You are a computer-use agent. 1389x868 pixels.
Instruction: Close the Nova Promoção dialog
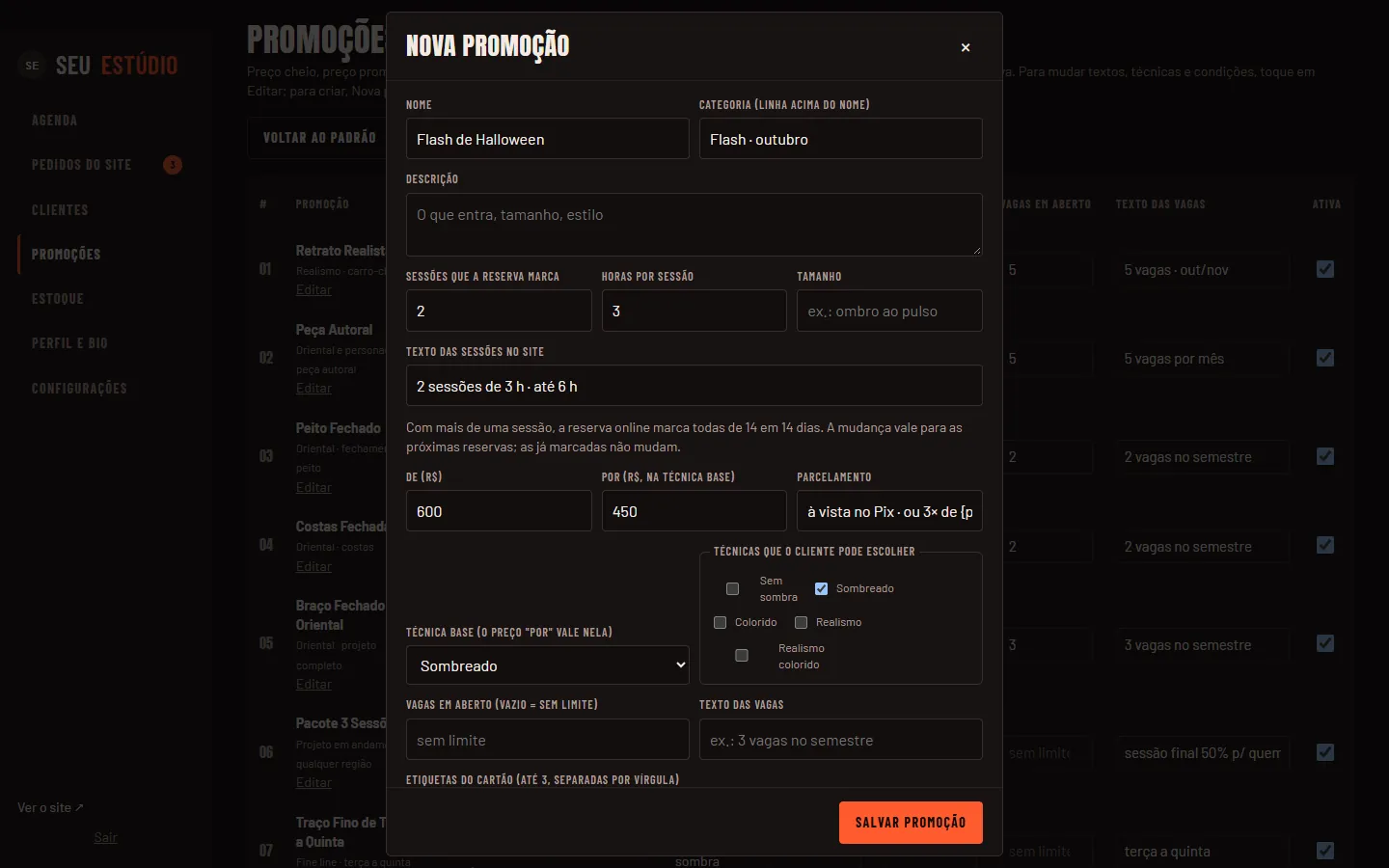pos(966,47)
